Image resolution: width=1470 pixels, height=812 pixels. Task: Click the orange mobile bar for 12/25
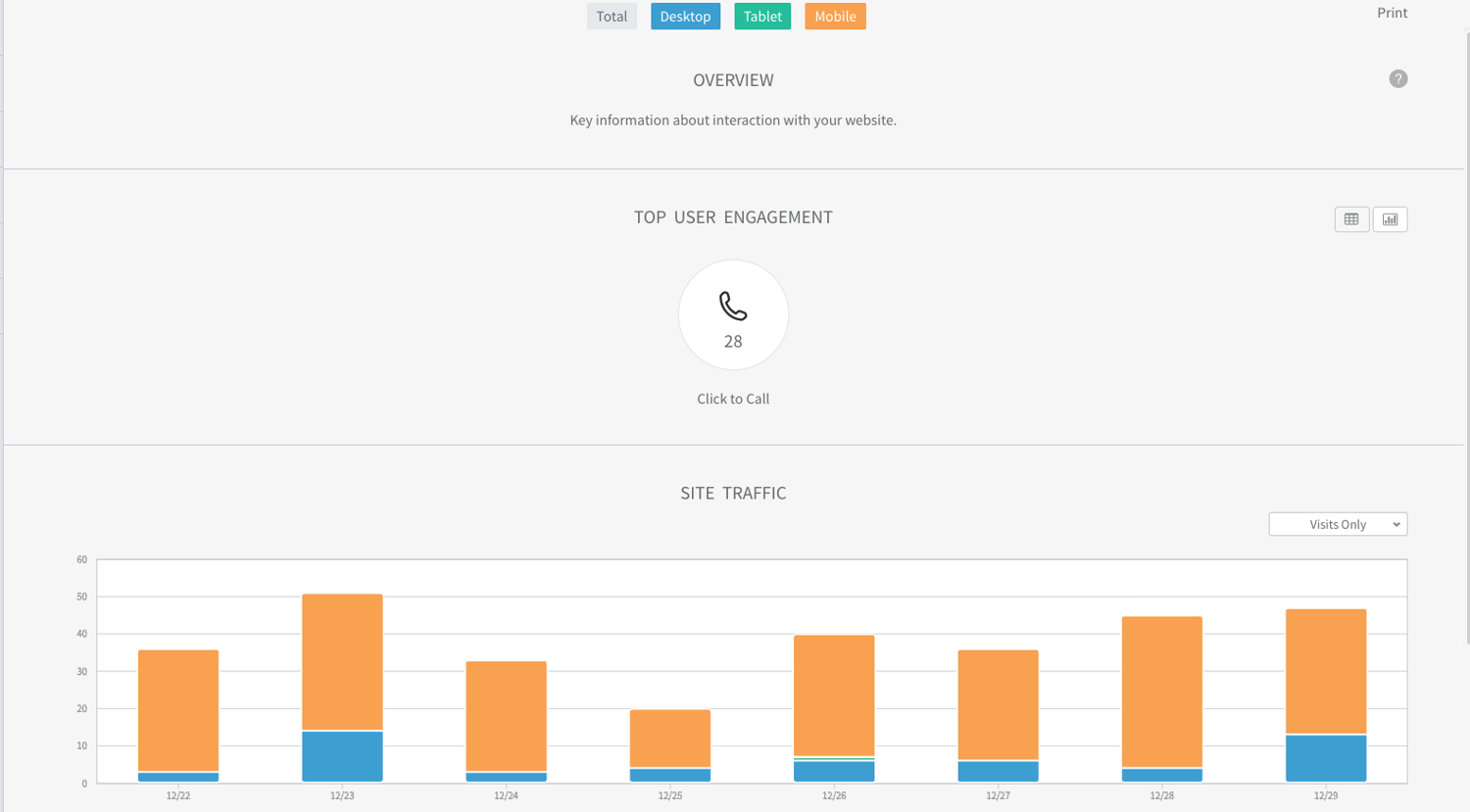point(670,738)
